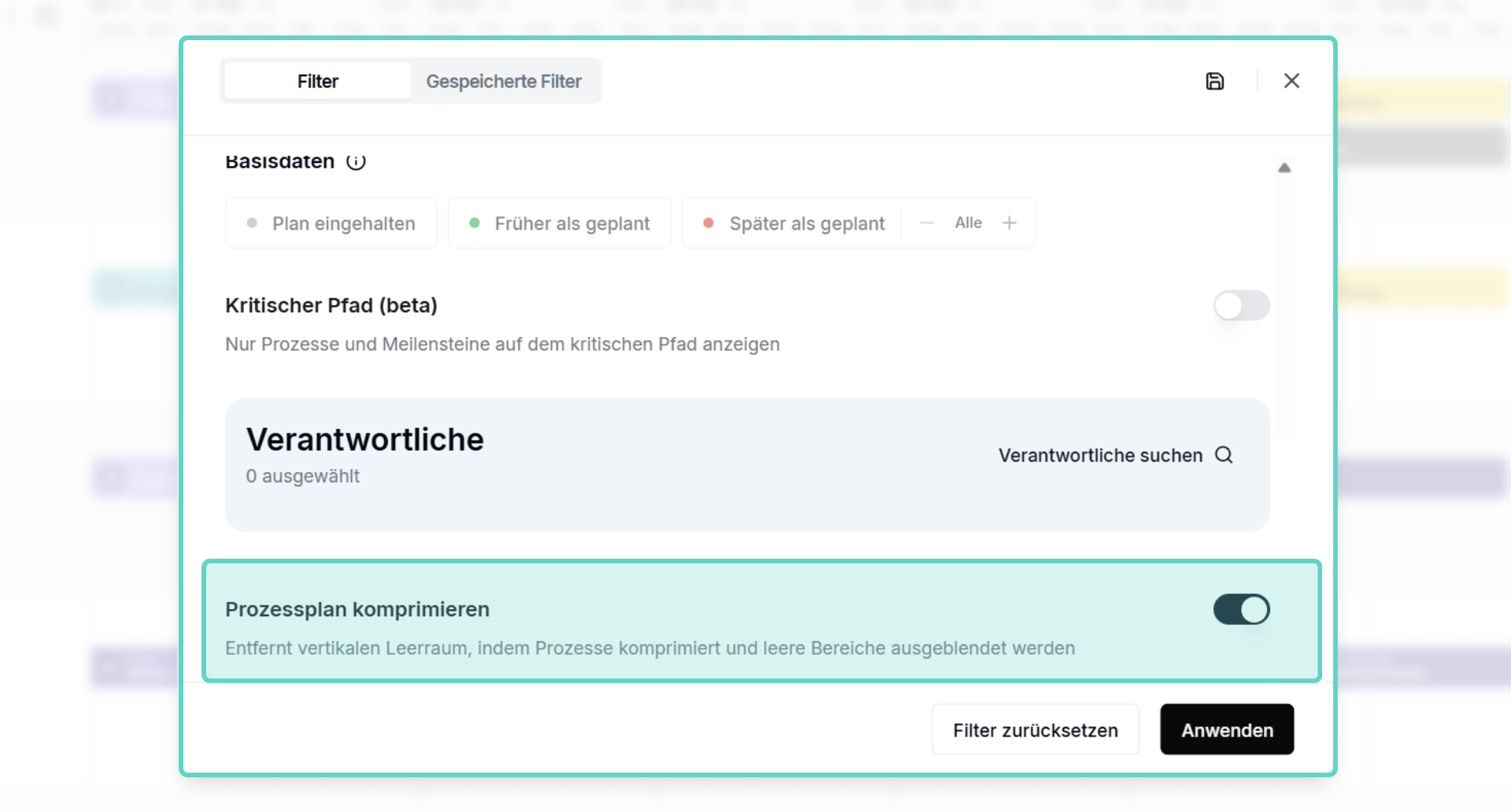Screen dimensions: 1511x812
Task: Select the Später als geplant filter
Action: point(792,223)
